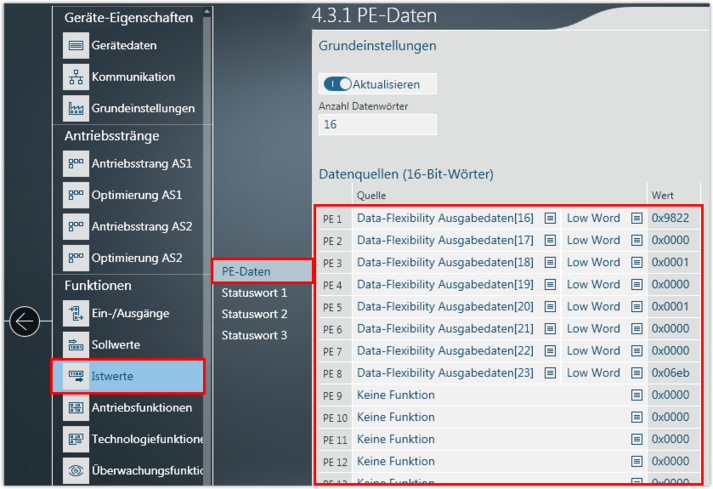Open Überwachungsfunktionen eye icon
The width and height of the screenshot is (713, 489).
point(75,470)
